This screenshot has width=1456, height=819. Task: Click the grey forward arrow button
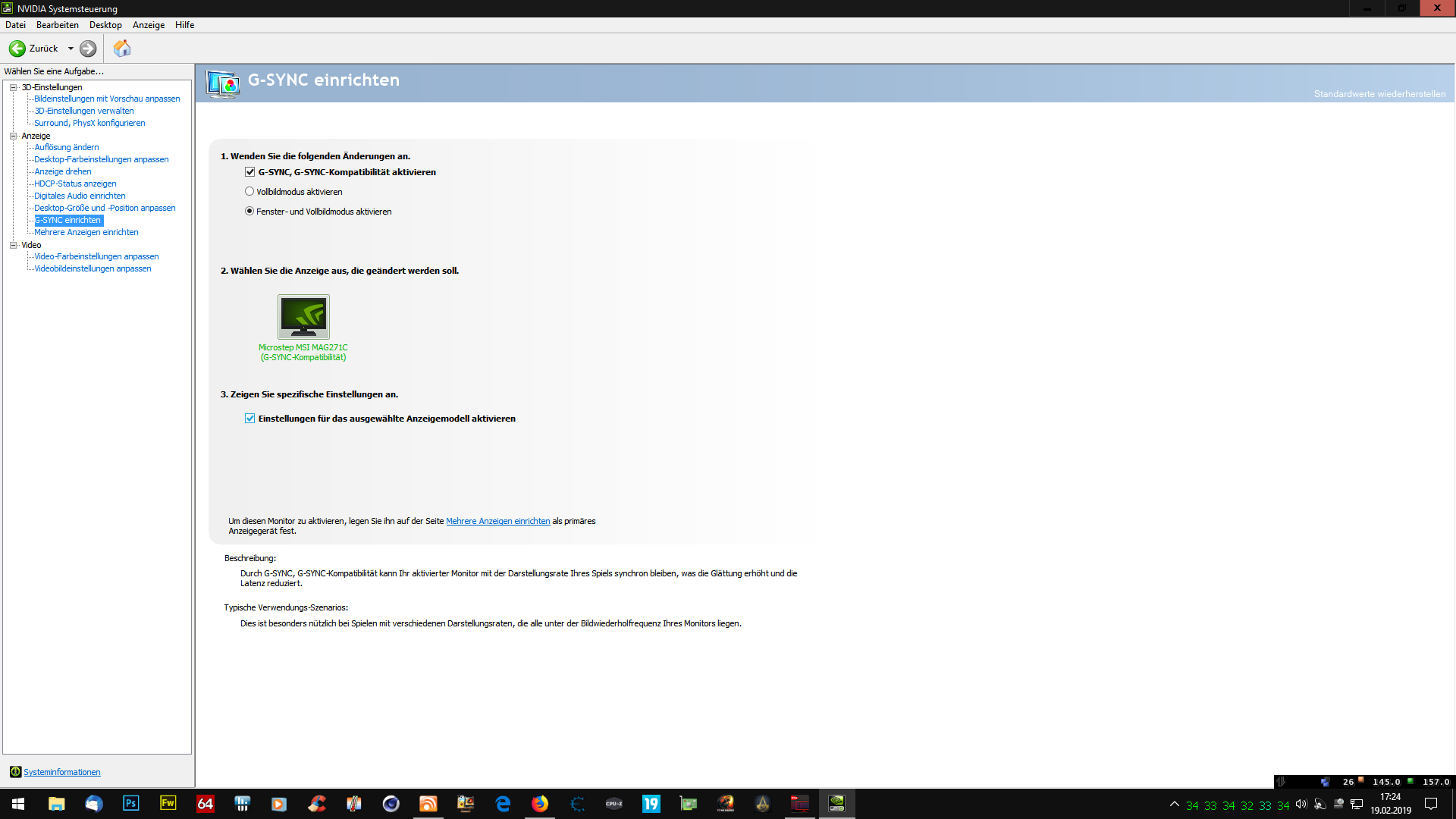[x=88, y=49]
